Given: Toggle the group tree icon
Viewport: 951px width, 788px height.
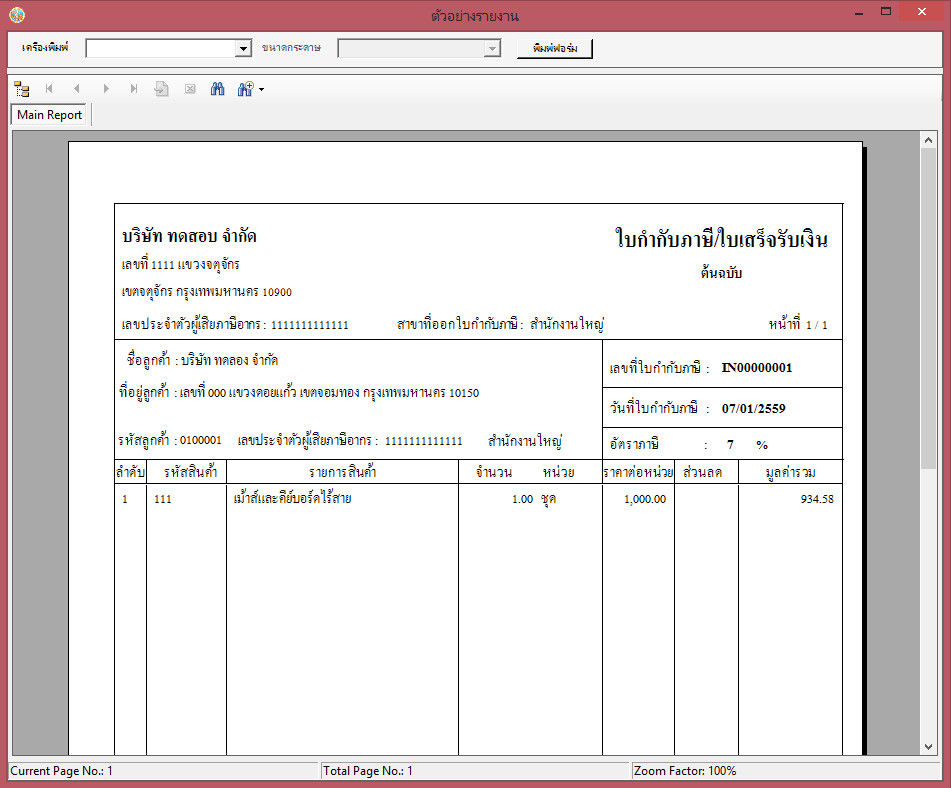Looking at the screenshot, I should coord(22,89).
